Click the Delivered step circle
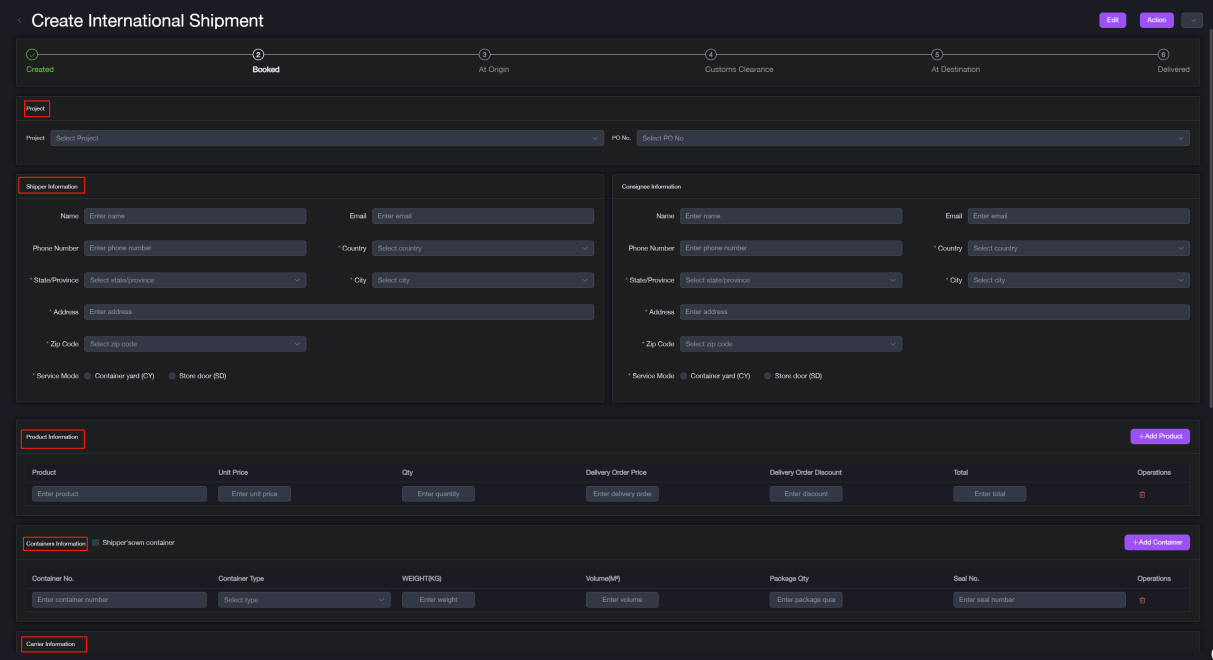 (x=1163, y=54)
